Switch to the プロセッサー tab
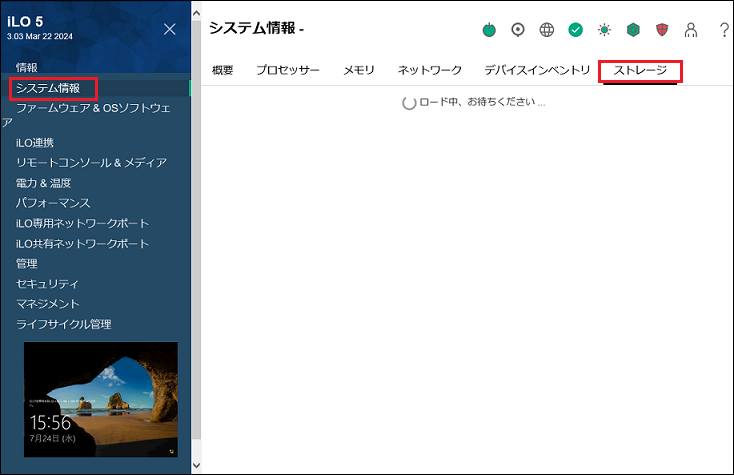 [x=288, y=70]
